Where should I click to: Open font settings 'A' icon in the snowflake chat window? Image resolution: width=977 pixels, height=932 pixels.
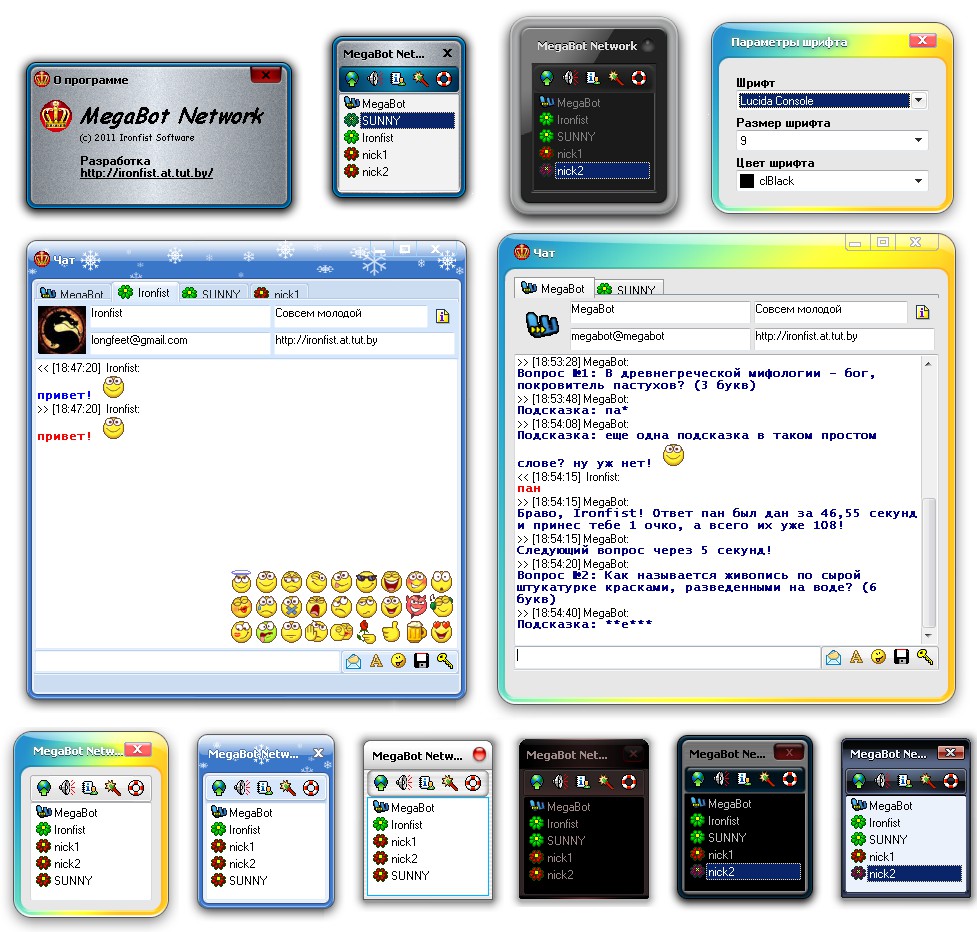point(376,661)
